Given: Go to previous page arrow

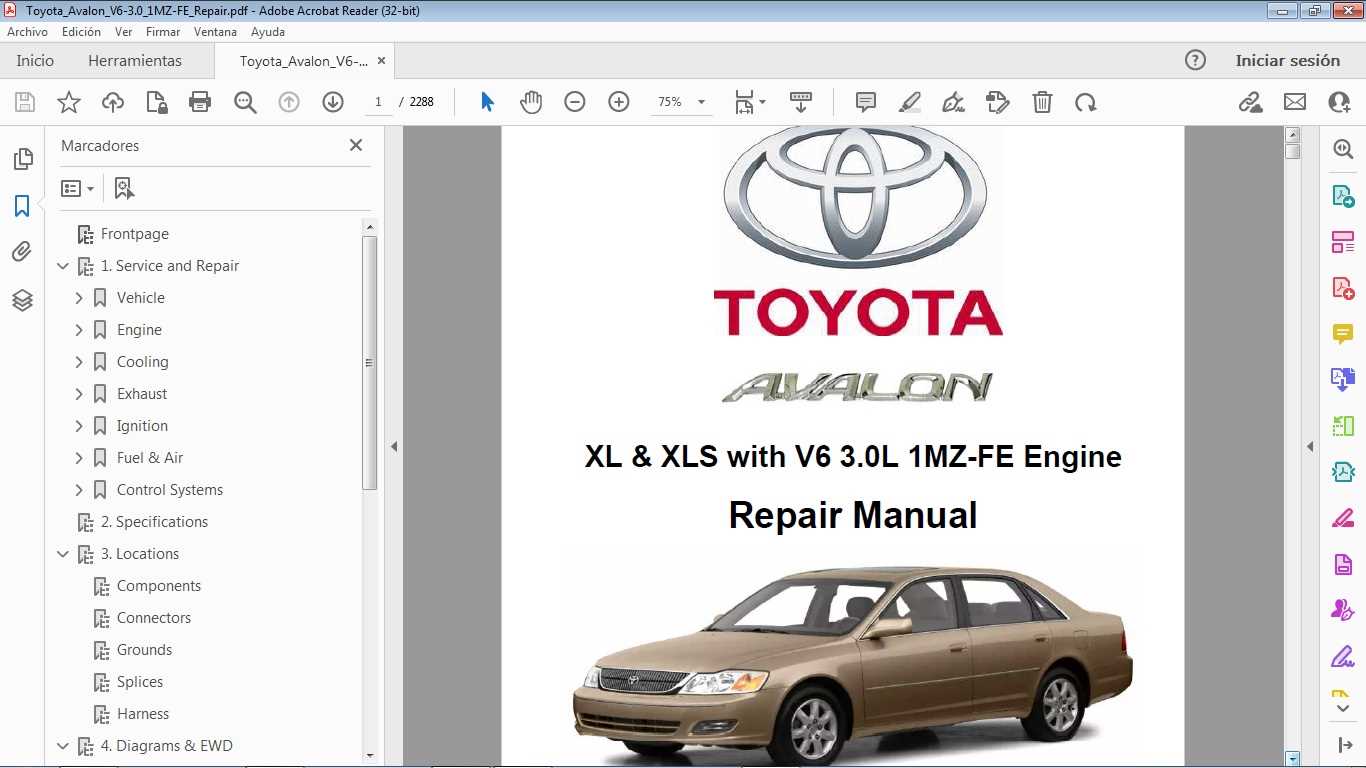Looking at the screenshot, I should pos(289,102).
